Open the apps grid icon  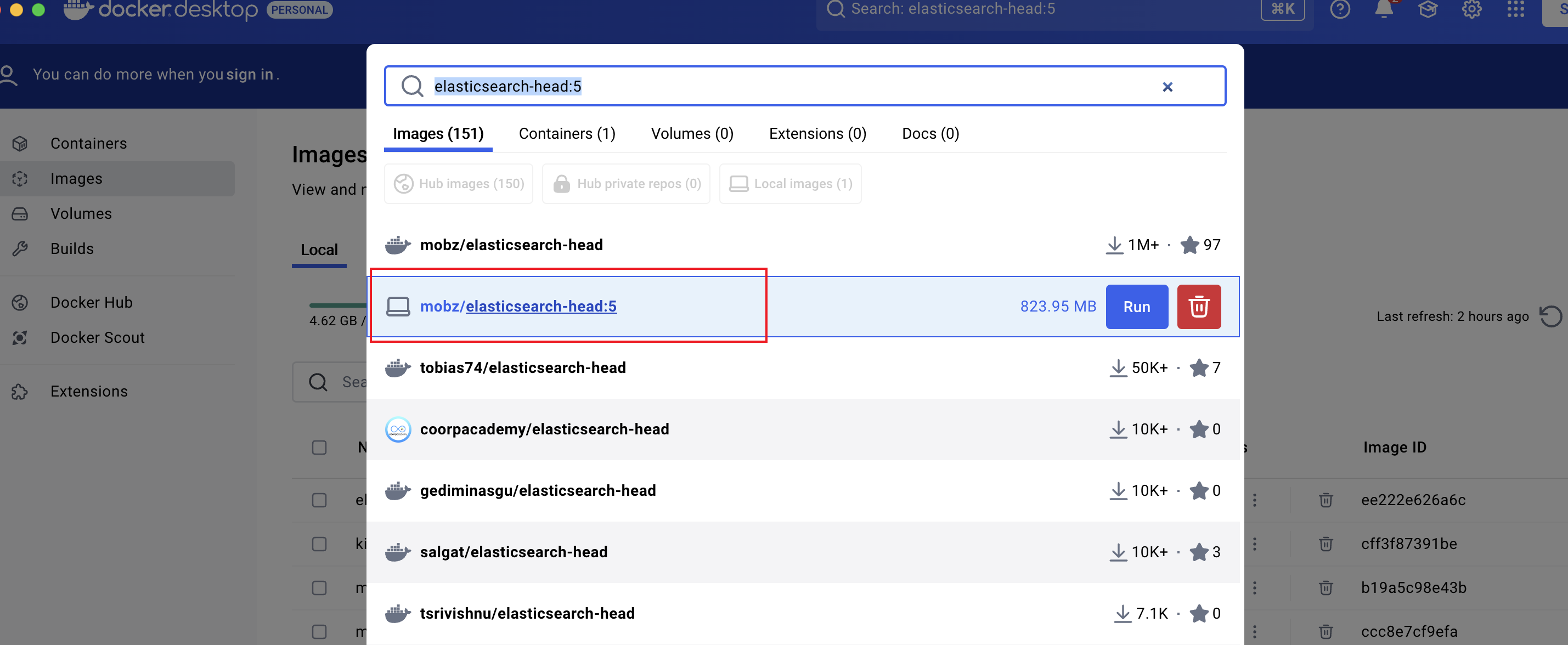tap(1515, 9)
